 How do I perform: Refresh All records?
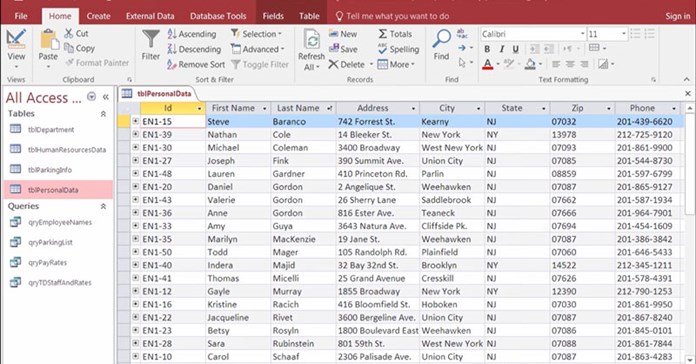tap(311, 50)
